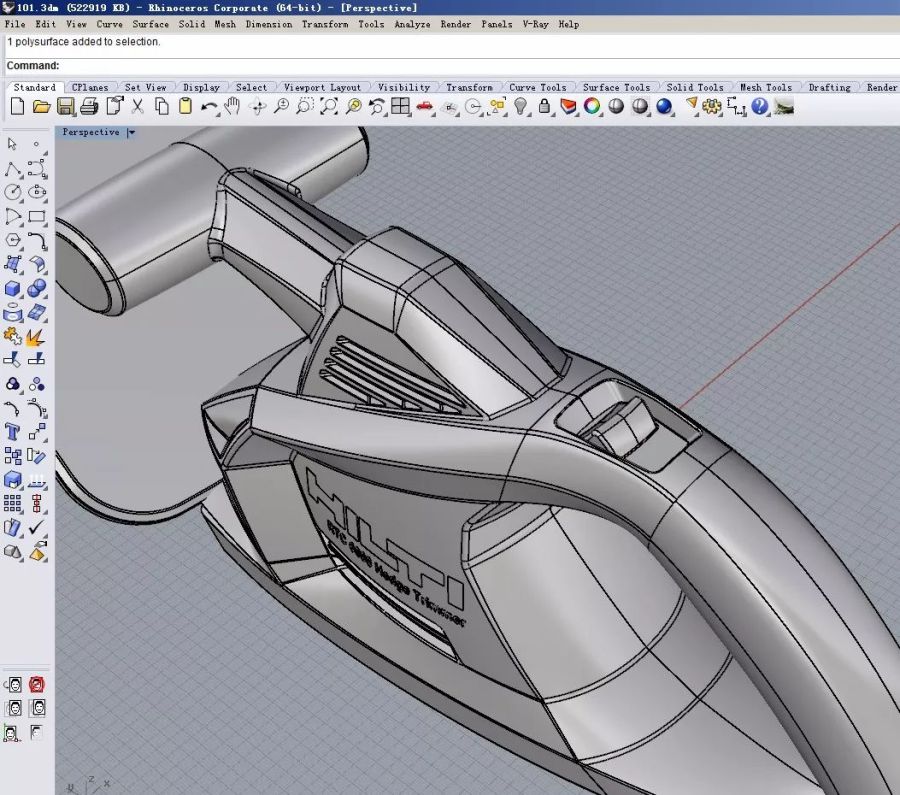Click the Explode tool icon
Viewport: 900px width, 795px height.
click(37, 337)
